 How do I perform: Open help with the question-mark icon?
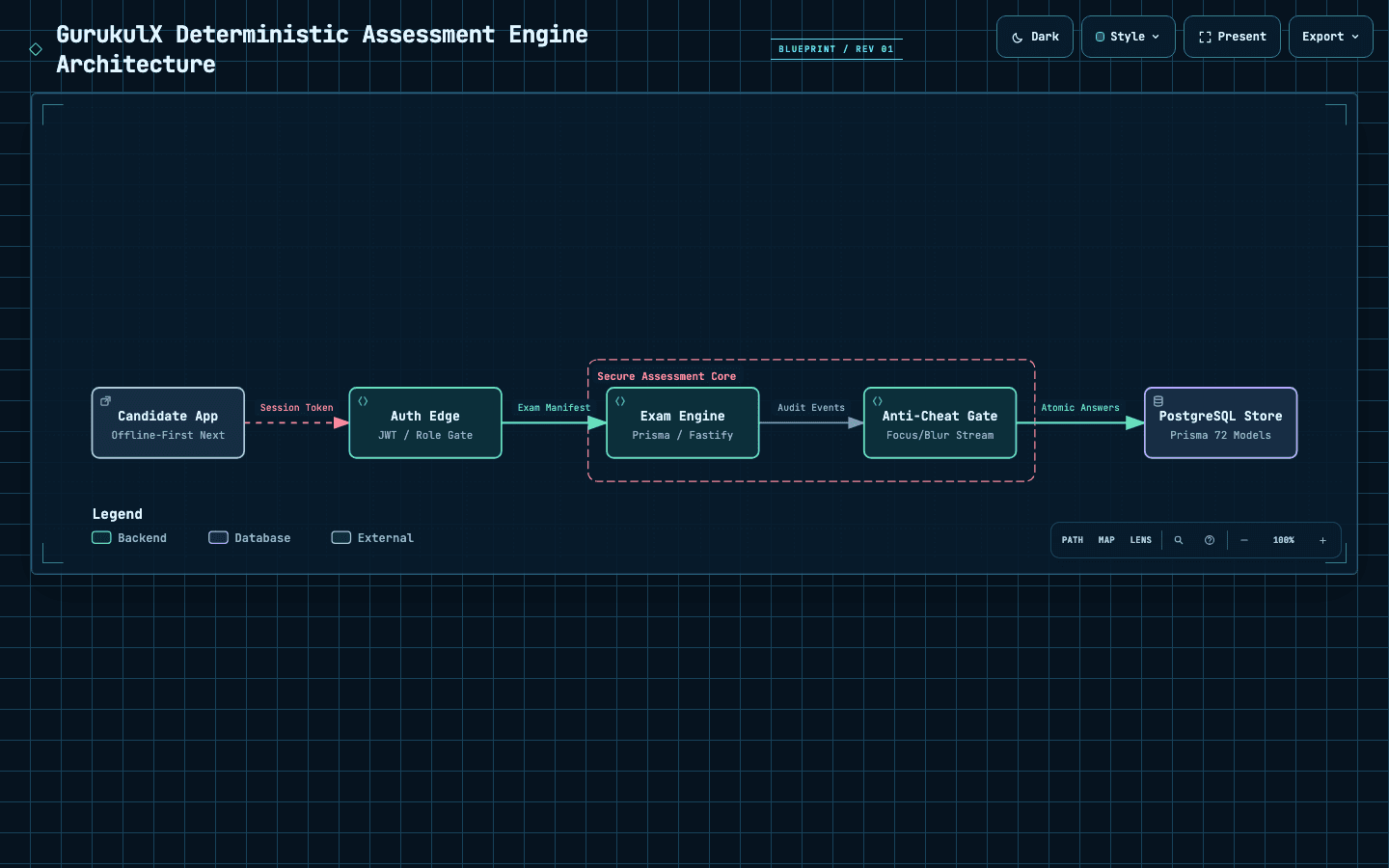[1210, 540]
